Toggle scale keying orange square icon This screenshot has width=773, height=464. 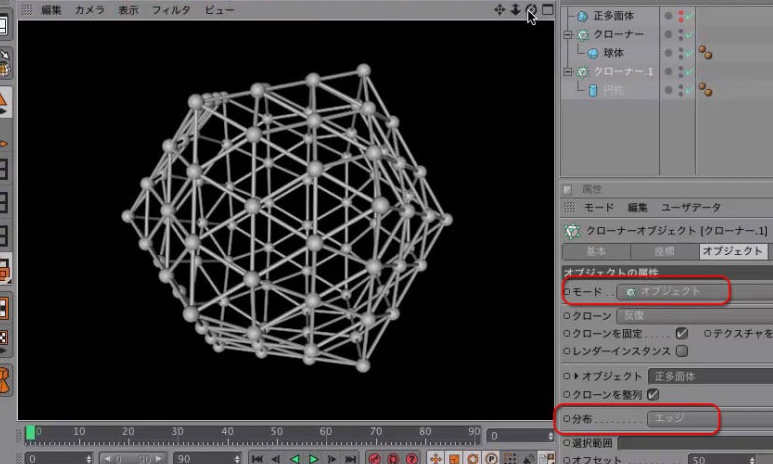coord(454,459)
